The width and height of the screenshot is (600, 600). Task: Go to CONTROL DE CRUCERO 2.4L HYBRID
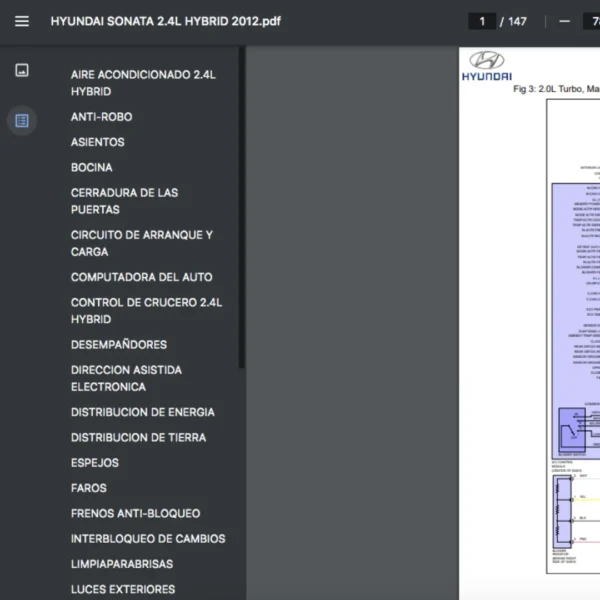[x=146, y=310]
